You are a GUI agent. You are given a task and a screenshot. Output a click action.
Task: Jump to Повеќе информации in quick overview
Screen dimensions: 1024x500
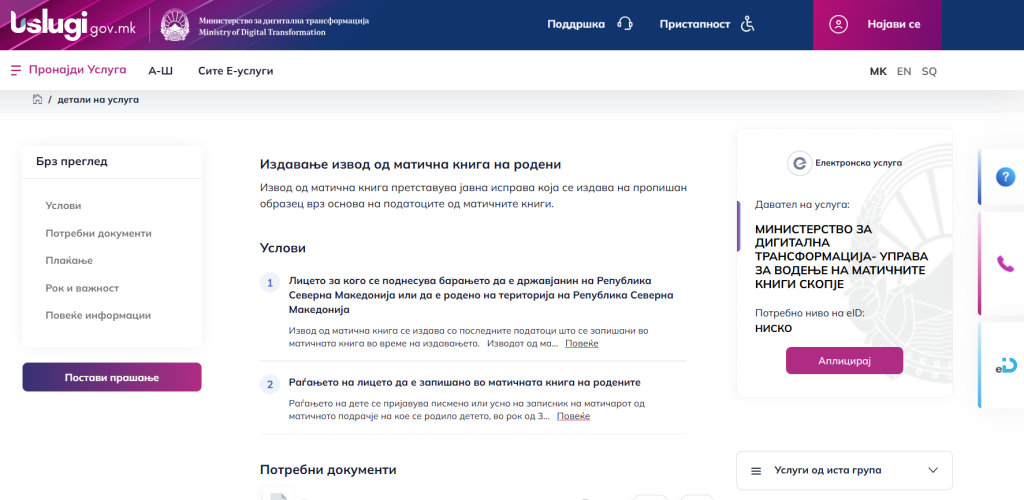click(x=99, y=315)
